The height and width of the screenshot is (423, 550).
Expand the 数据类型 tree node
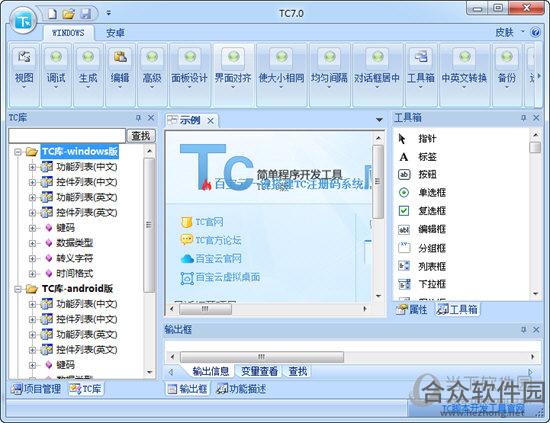tap(33, 243)
